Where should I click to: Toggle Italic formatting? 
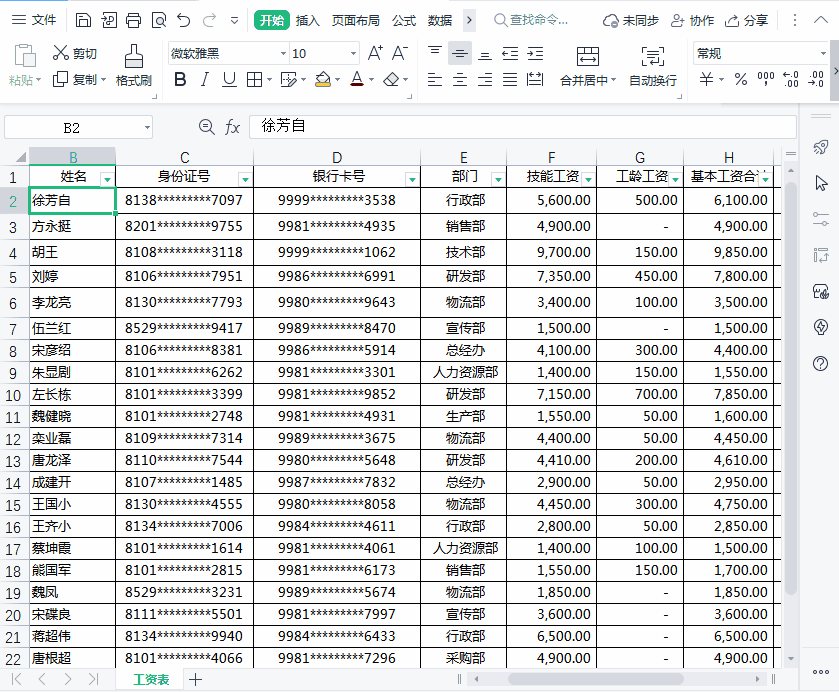coord(204,80)
